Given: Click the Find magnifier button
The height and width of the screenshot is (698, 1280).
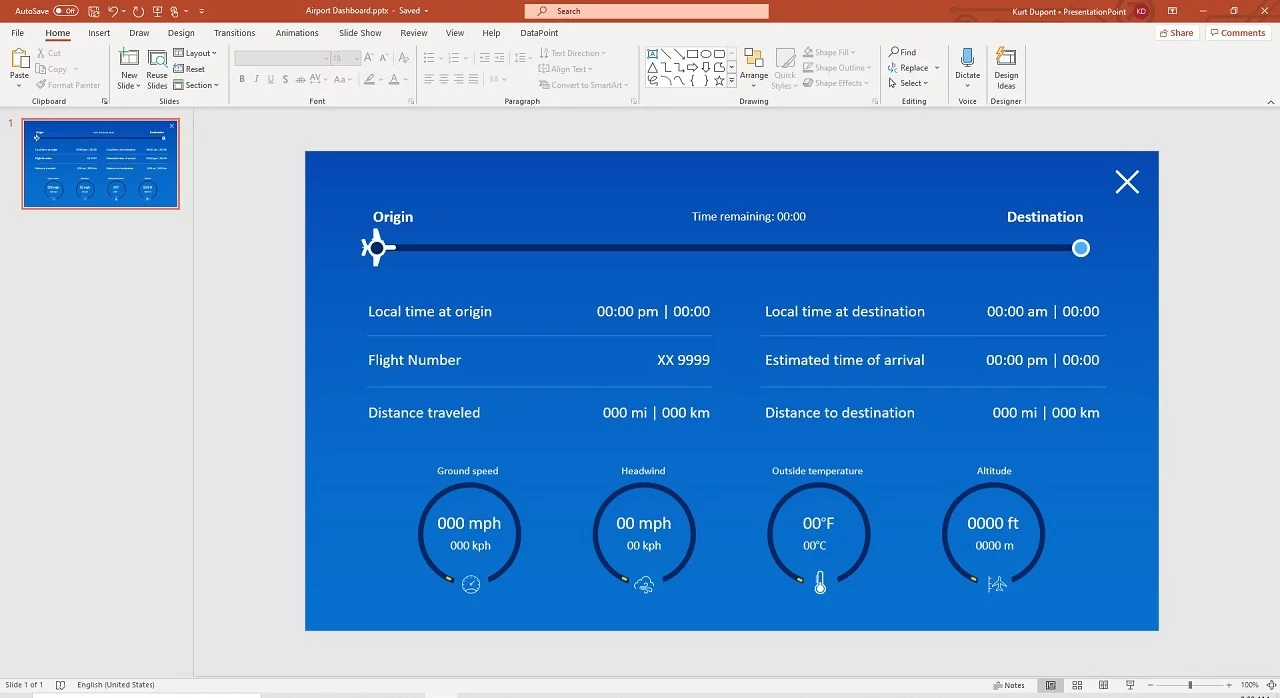Looking at the screenshot, I should click(902, 52).
